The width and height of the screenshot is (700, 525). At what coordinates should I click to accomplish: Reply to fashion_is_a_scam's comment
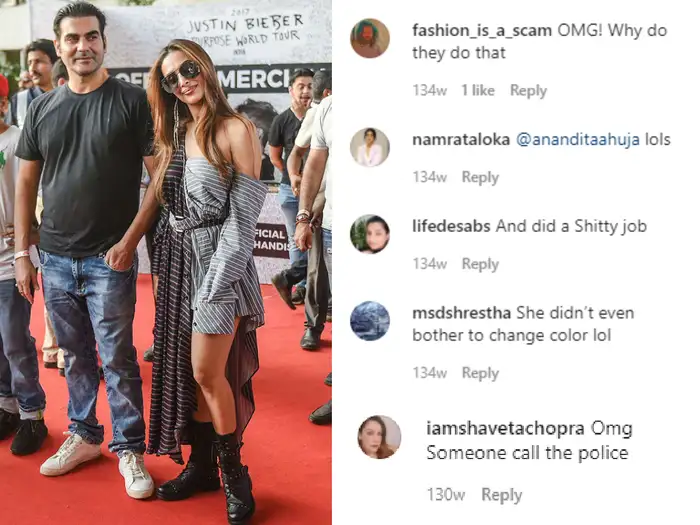click(528, 91)
